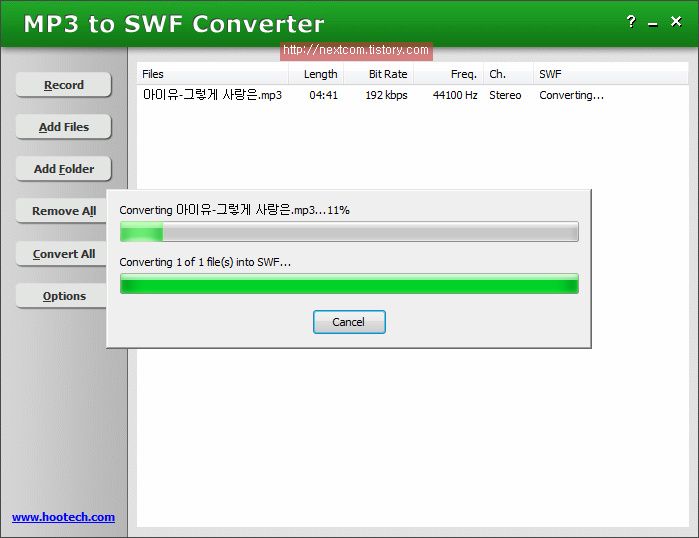Choose the Add Folder button
The width and height of the screenshot is (699, 538).
click(x=63, y=169)
